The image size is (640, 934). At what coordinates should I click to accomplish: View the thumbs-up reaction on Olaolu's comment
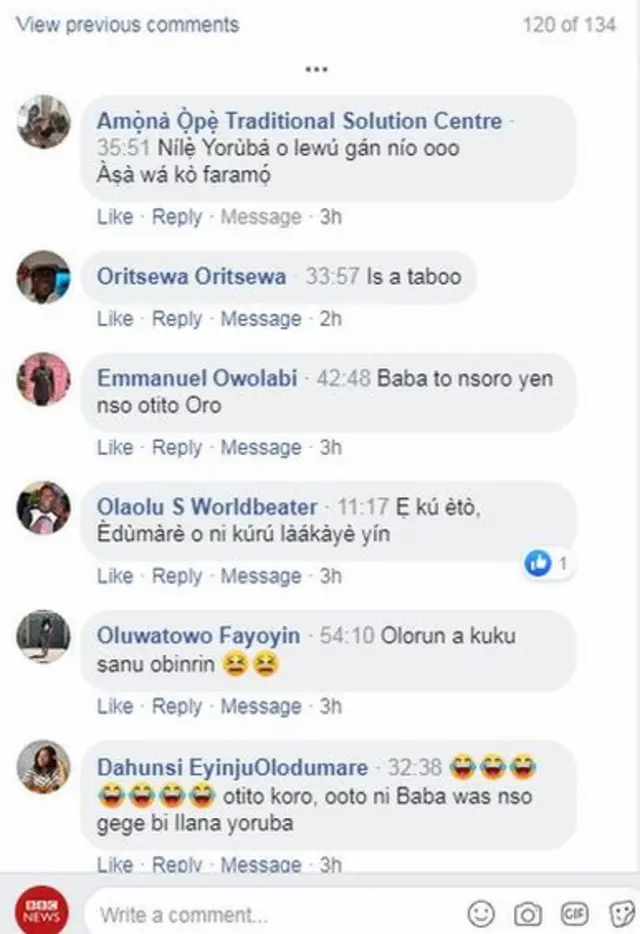coord(539,565)
